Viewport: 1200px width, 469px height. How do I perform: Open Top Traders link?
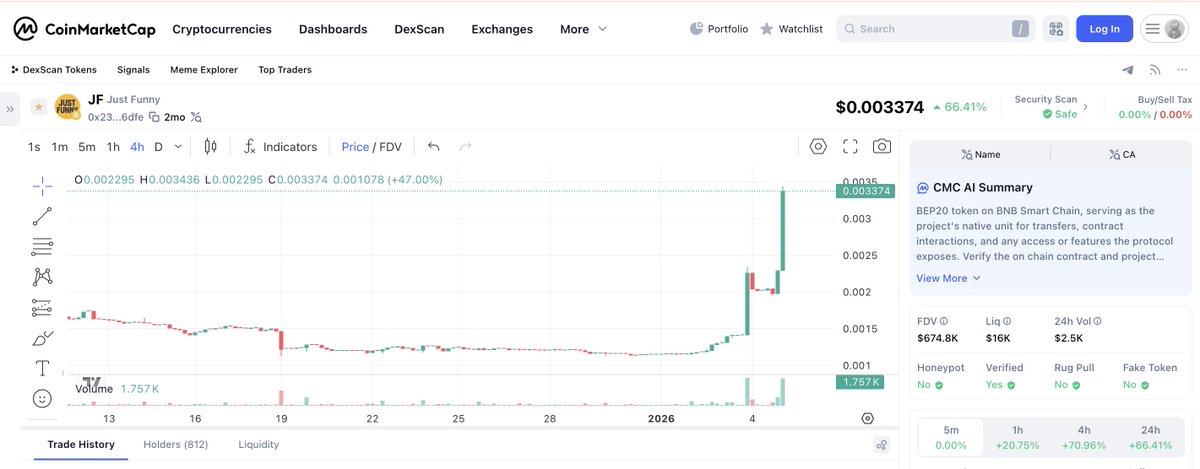[x=285, y=70]
